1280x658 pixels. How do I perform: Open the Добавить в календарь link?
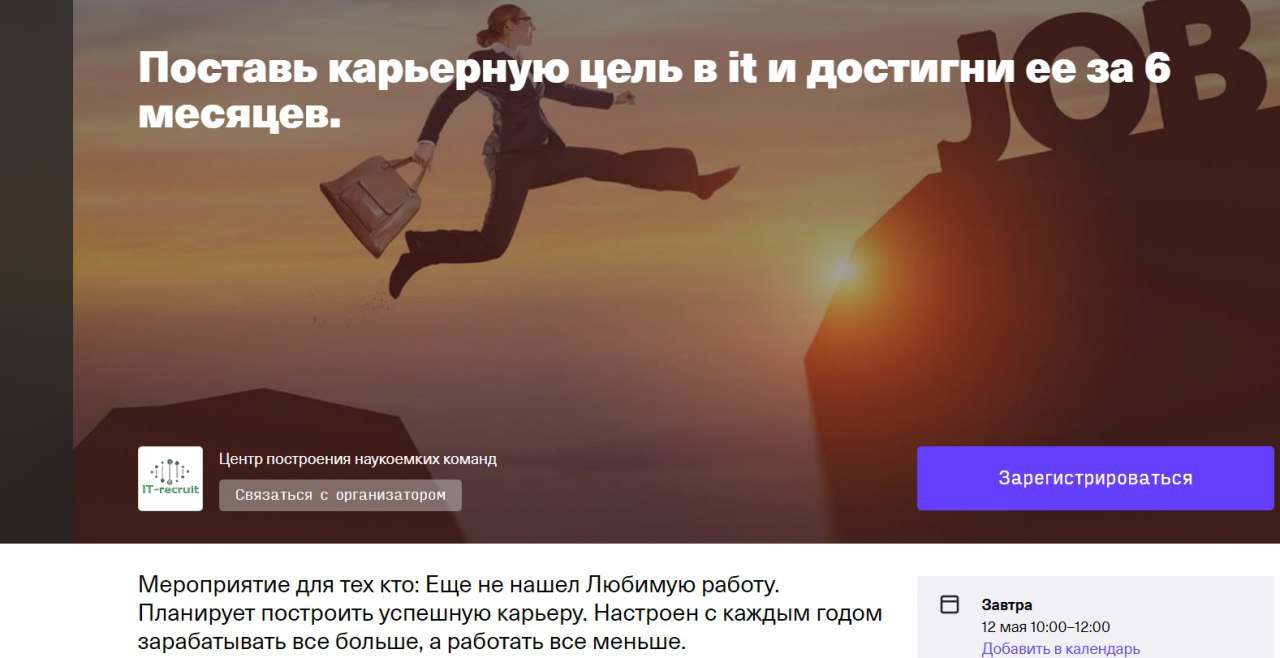point(1061,649)
